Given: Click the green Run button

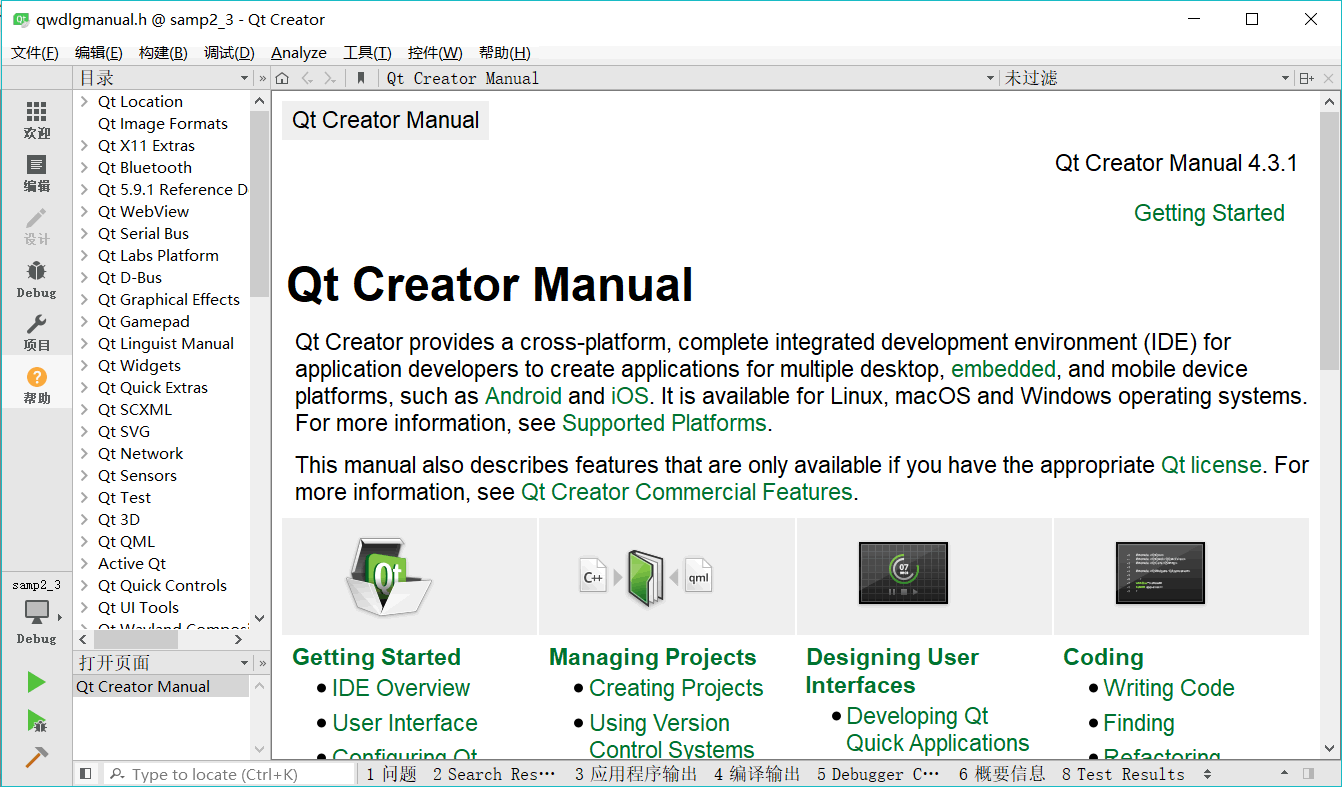Looking at the screenshot, I should tap(36, 682).
